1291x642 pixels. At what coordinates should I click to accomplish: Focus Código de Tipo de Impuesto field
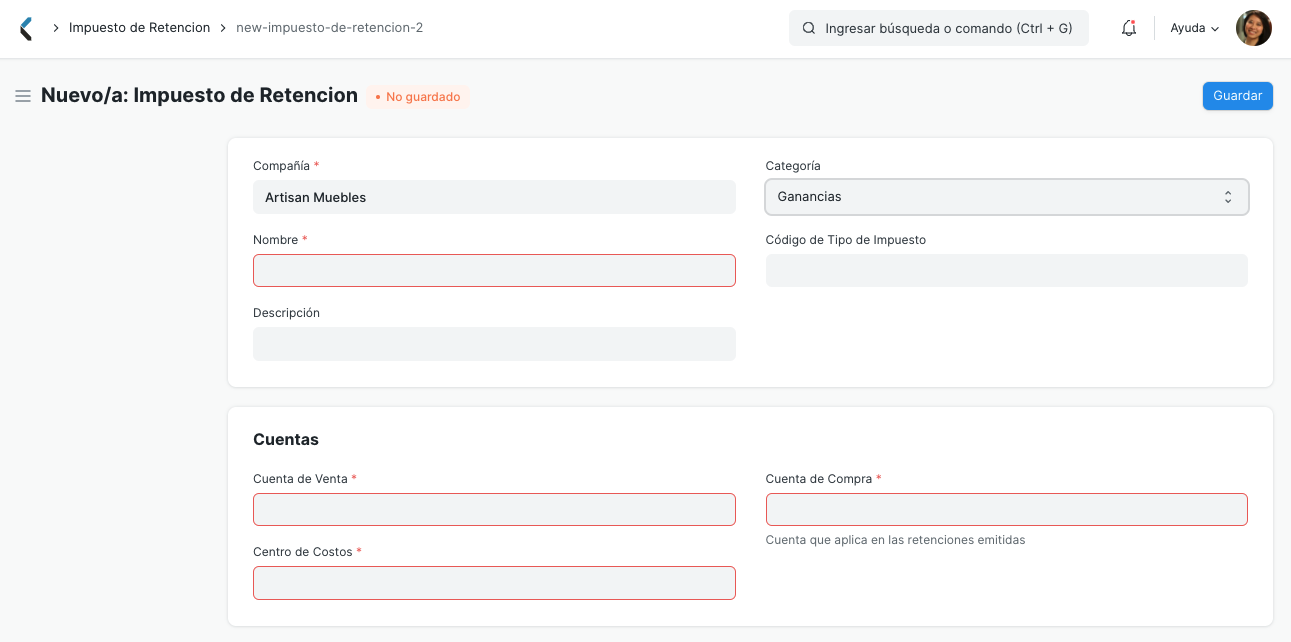tap(1007, 271)
